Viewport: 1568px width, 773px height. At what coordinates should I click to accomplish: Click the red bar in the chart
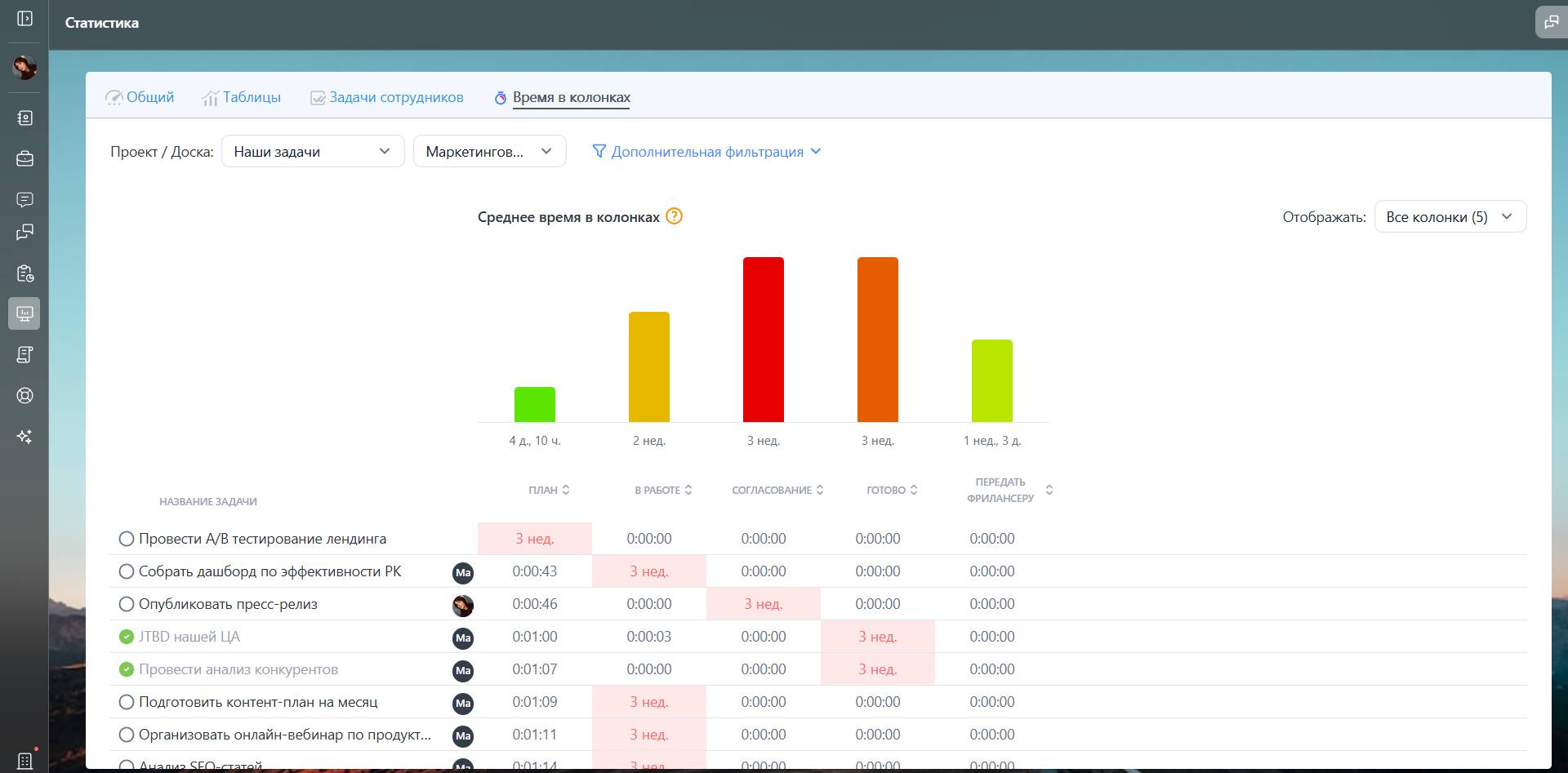pos(763,340)
